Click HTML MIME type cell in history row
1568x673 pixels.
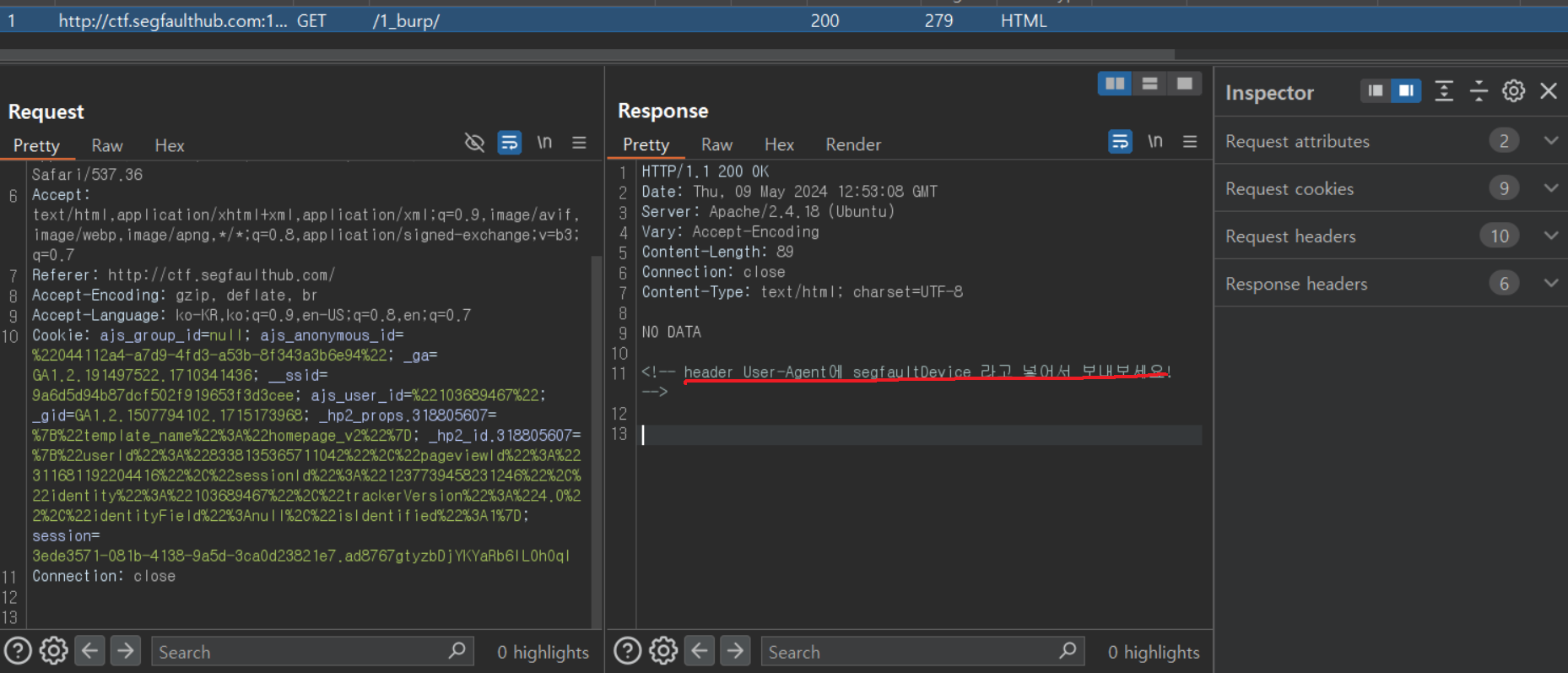1024,20
